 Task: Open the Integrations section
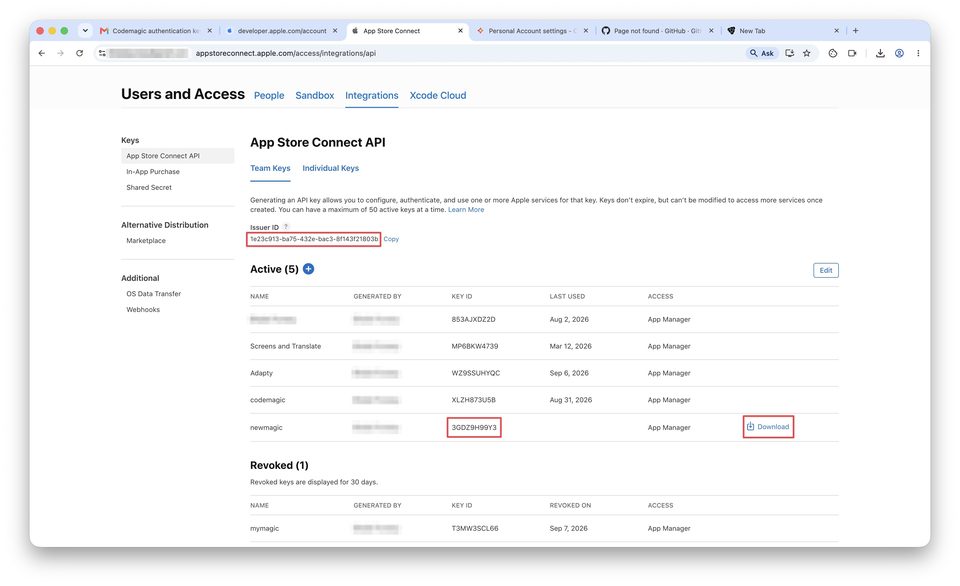tap(372, 96)
